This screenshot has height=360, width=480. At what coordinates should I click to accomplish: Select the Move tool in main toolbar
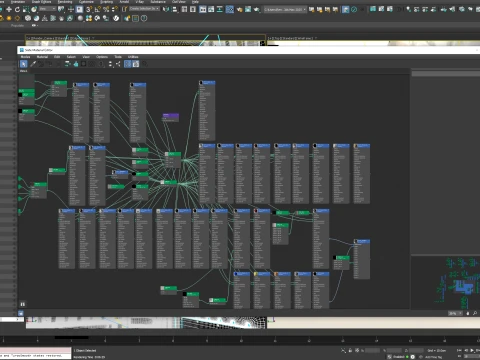[x=9, y=9]
